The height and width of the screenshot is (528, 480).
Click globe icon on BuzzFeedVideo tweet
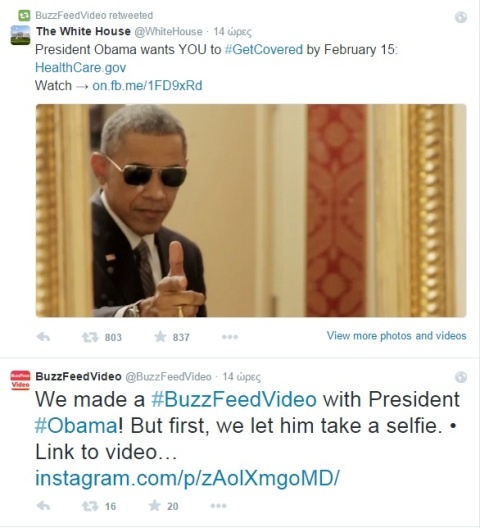(x=461, y=377)
